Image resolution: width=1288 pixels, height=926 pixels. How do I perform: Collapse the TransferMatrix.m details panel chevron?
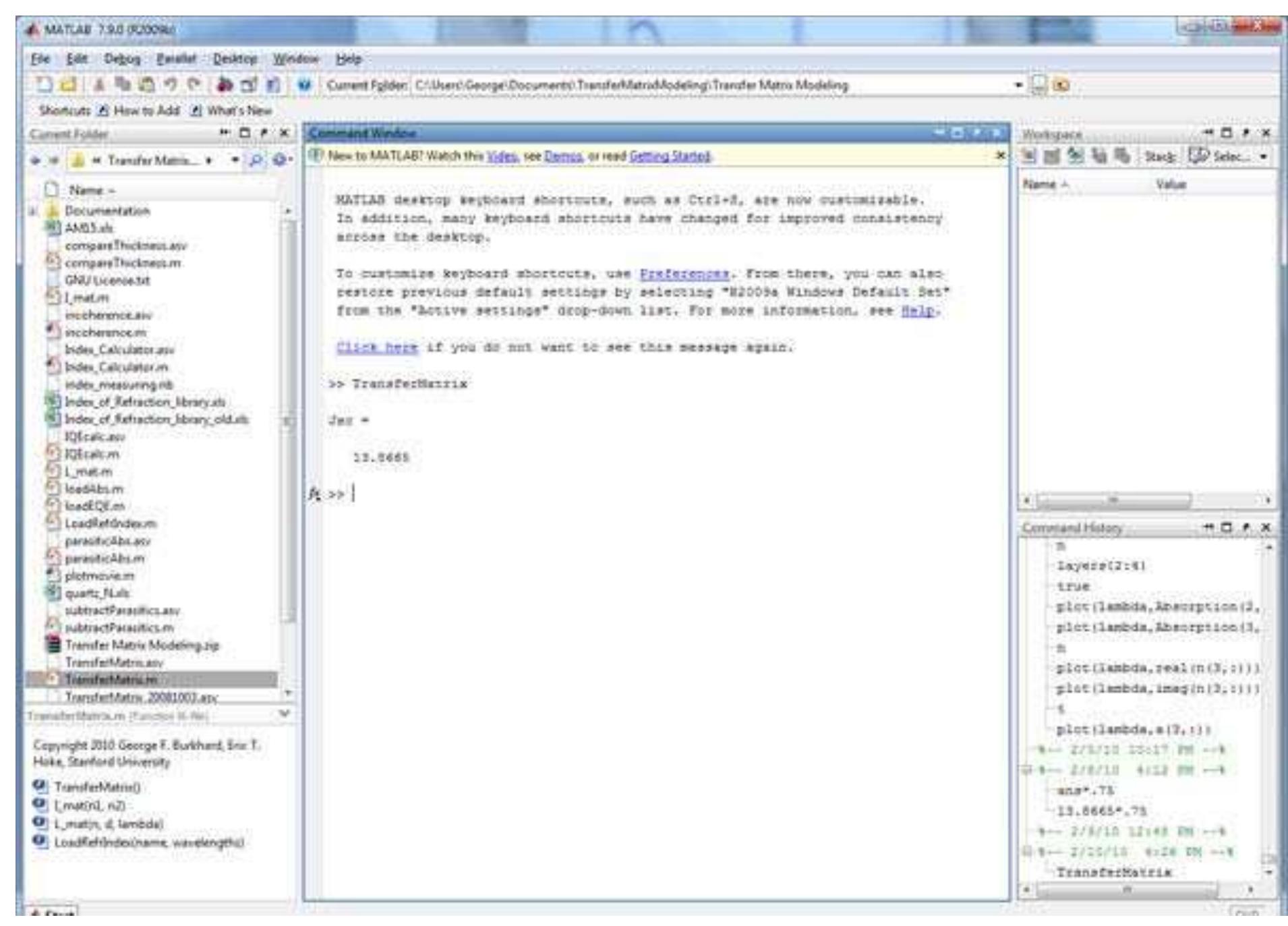285,713
